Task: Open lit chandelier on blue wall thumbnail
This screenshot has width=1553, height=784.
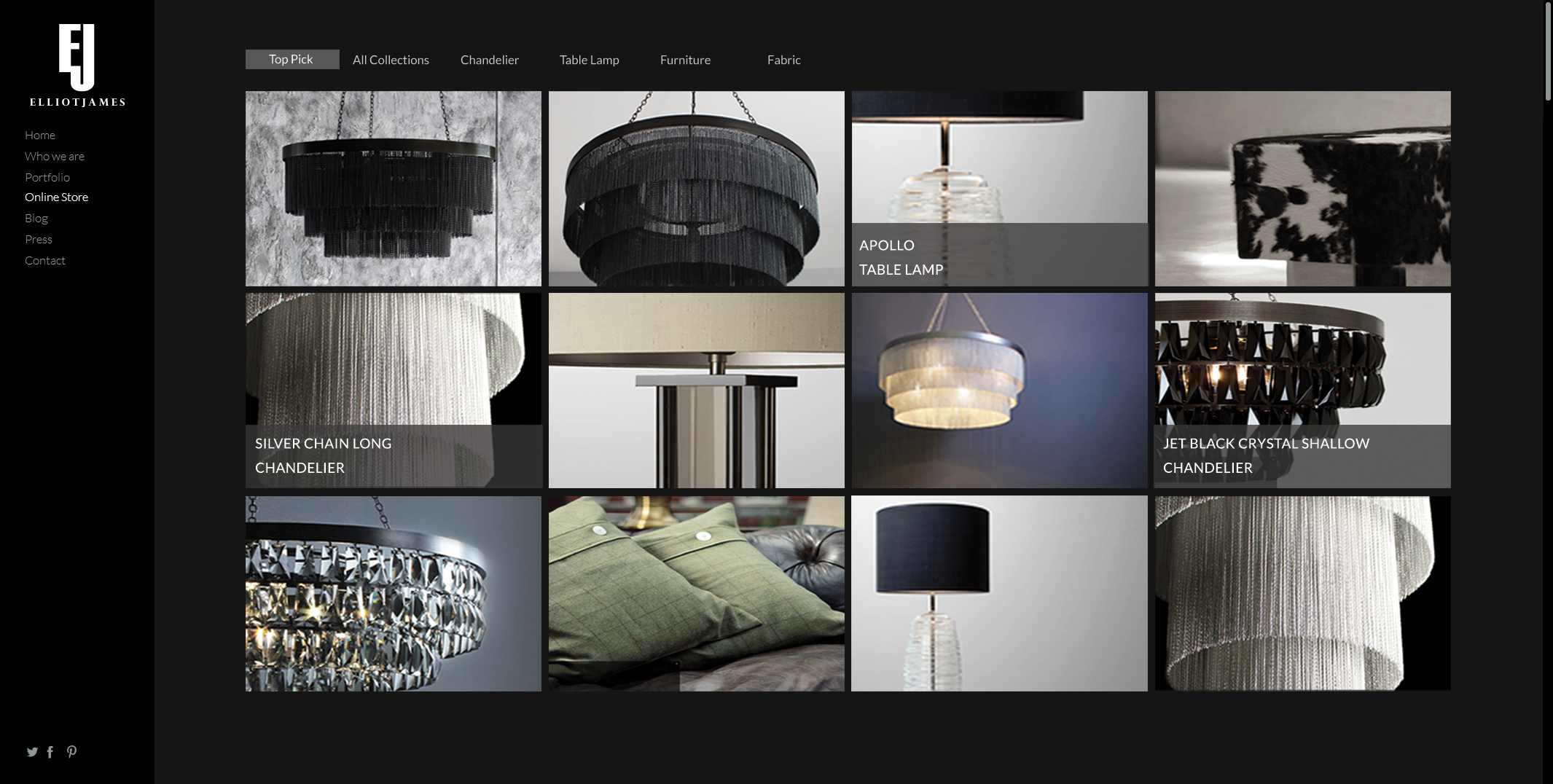Action: (1000, 391)
